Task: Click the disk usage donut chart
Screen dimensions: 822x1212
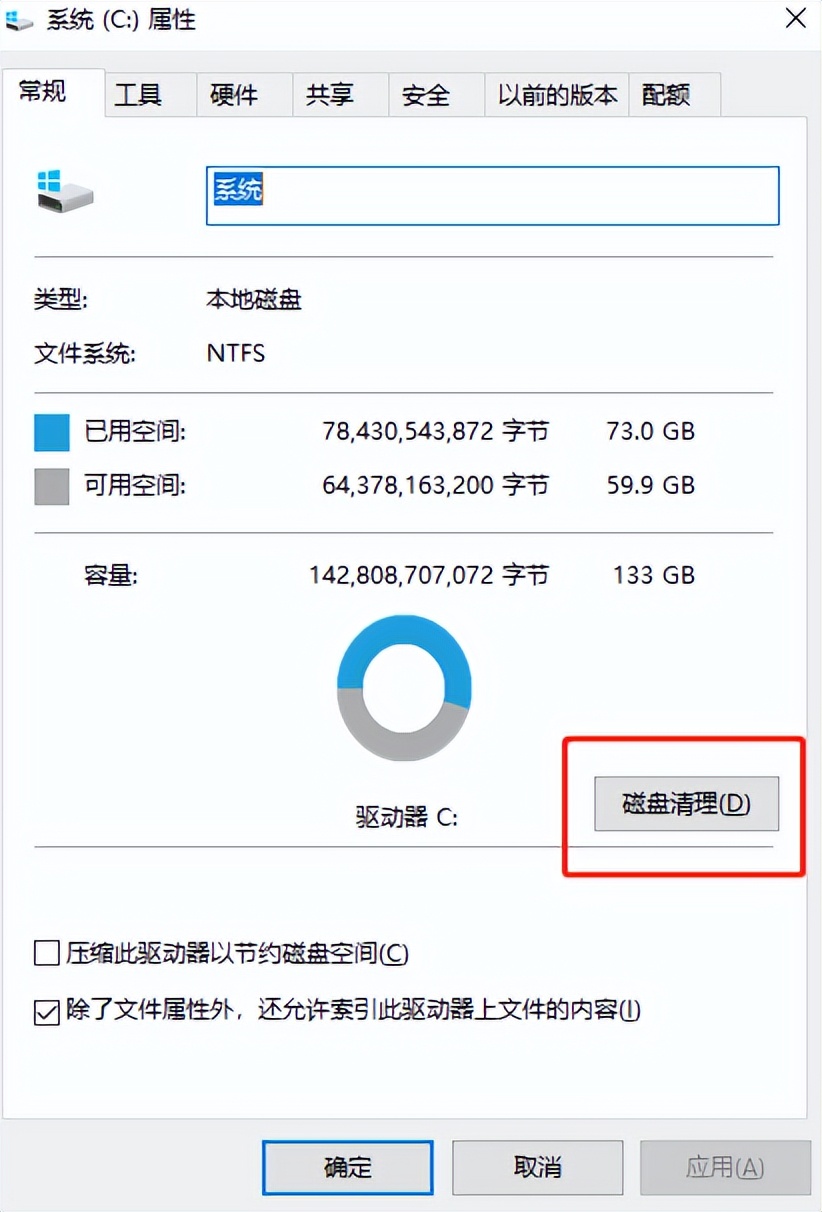Action: click(x=404, y=689)
